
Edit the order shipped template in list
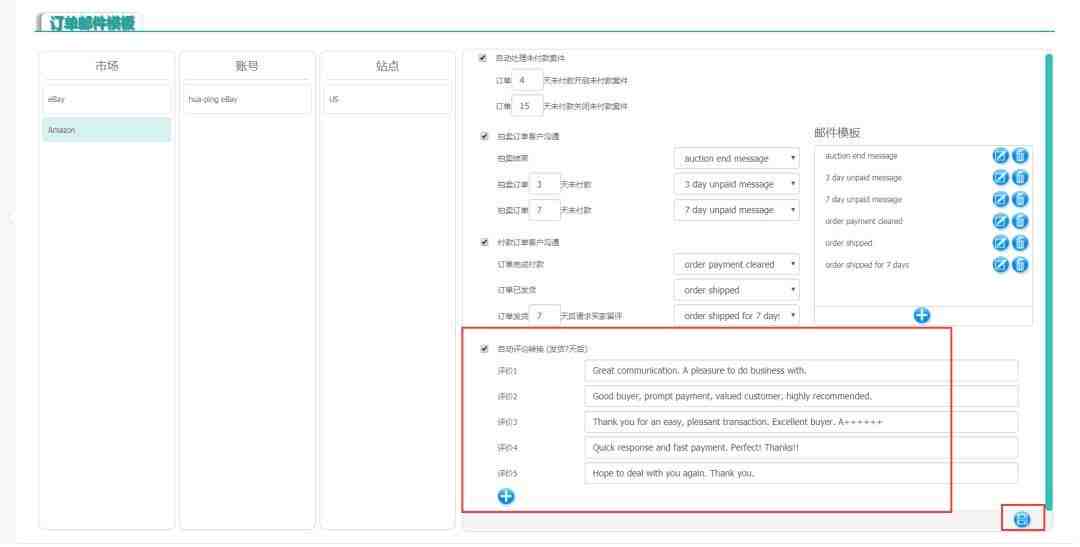tap(1000, 243)
